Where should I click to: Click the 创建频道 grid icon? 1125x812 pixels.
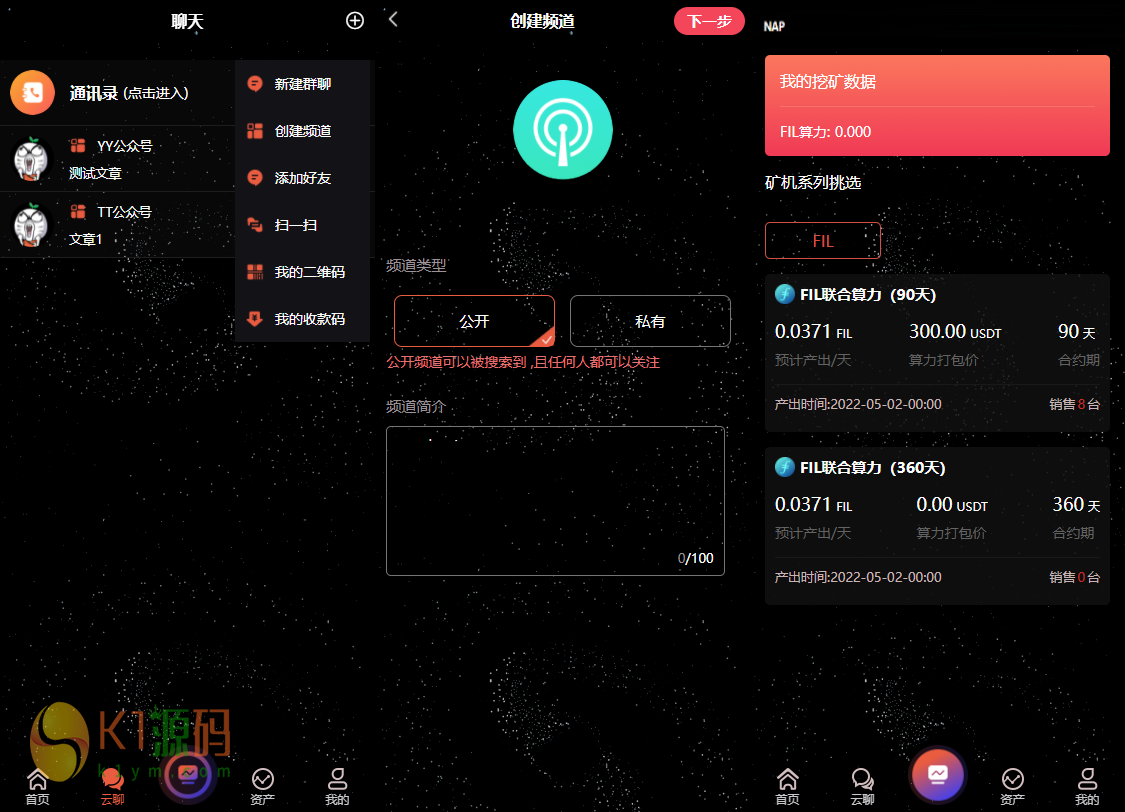click(x=255, y=131)
